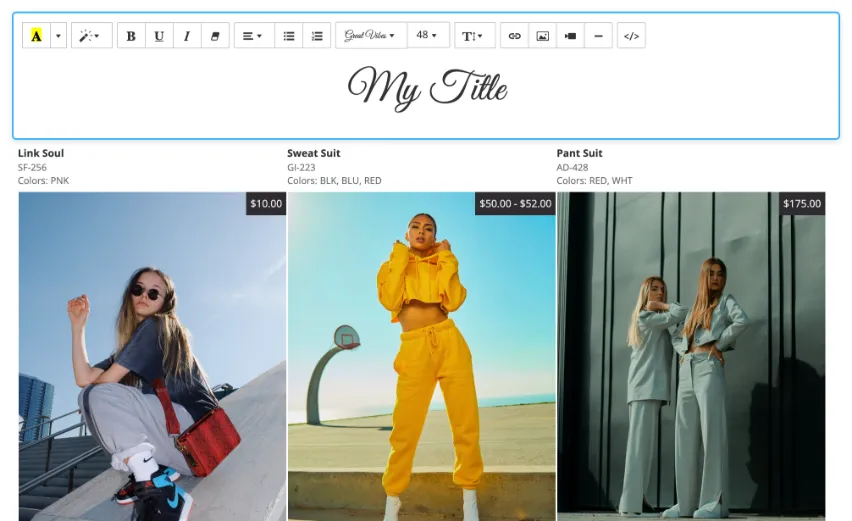Insert a hyperlink with the link icon
Screen dimensions: 852x521
pos(515,36)
